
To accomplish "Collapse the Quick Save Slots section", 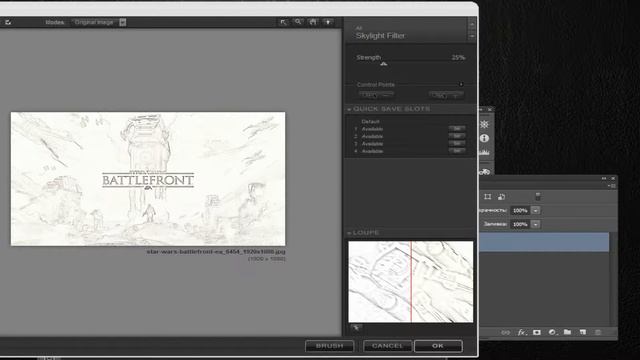I will 349,109.
